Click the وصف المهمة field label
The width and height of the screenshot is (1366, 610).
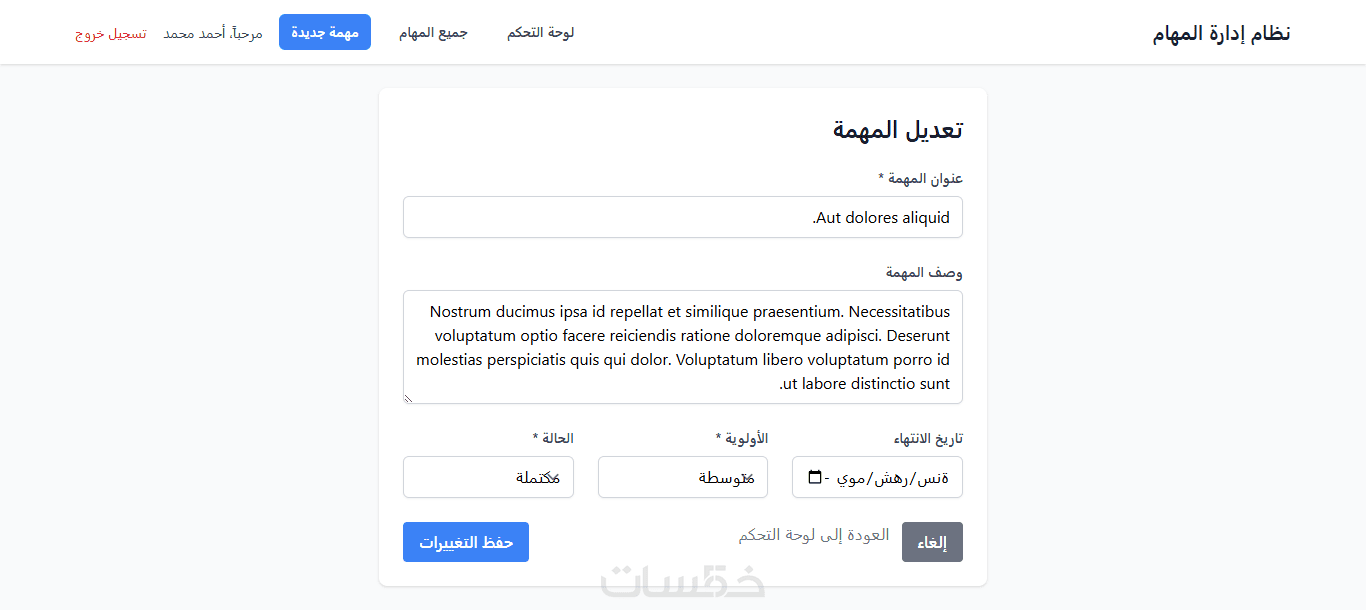tap(924, 272)
